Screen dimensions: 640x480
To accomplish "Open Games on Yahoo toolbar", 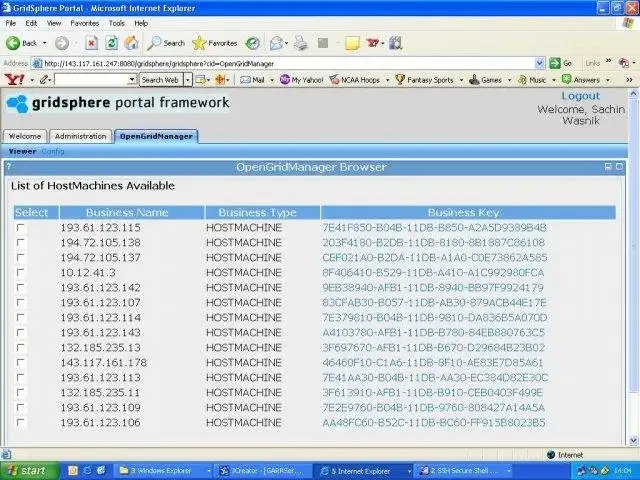I will [485, 80].
